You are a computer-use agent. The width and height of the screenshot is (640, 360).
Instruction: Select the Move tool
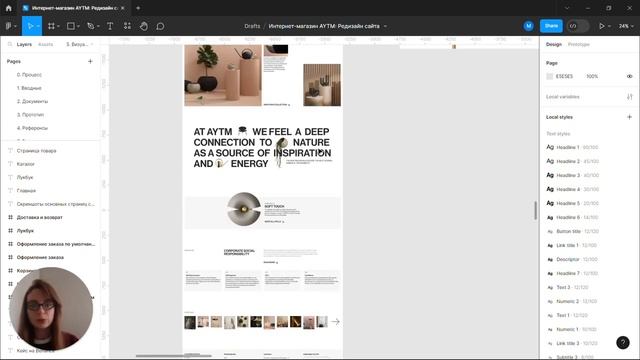point(30,26)
